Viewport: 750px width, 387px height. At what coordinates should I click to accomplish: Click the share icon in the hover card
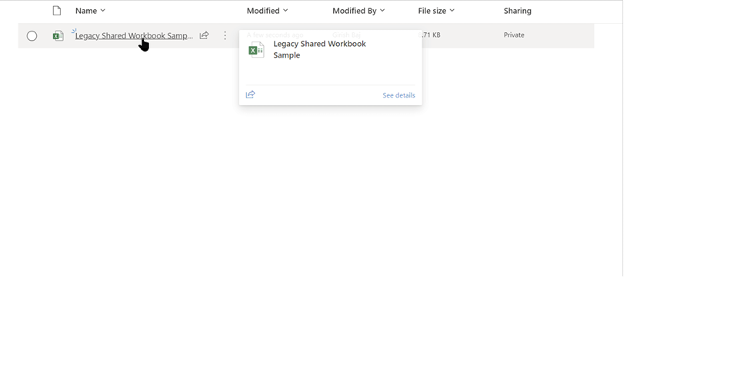250,95
